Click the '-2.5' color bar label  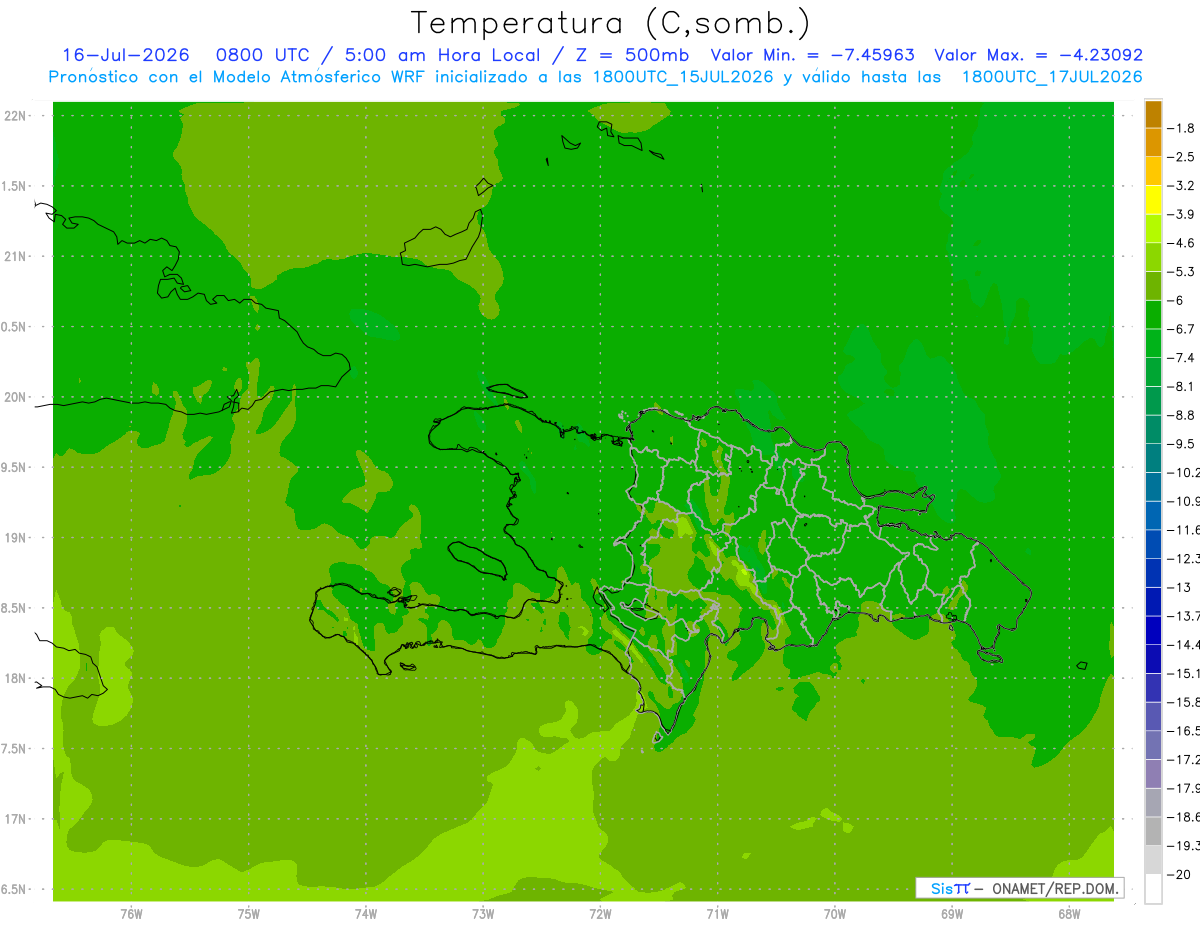[1181, 157]
